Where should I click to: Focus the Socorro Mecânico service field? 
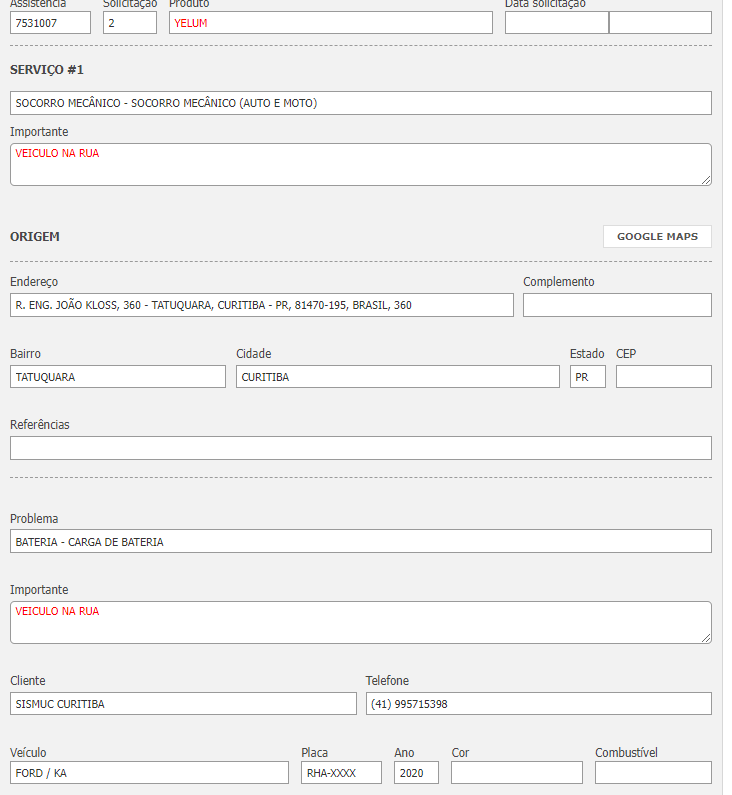coord(360,103)
